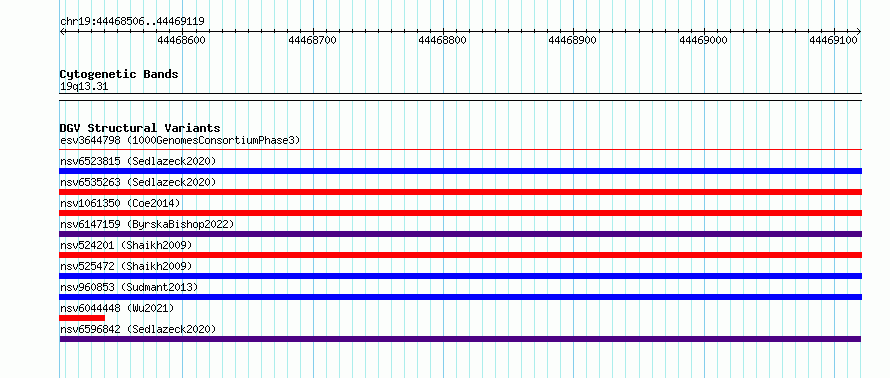Screen dimensions: 890x378
Task: Click the Cytogenetic Bands track title
Action: tap(119, 74)
